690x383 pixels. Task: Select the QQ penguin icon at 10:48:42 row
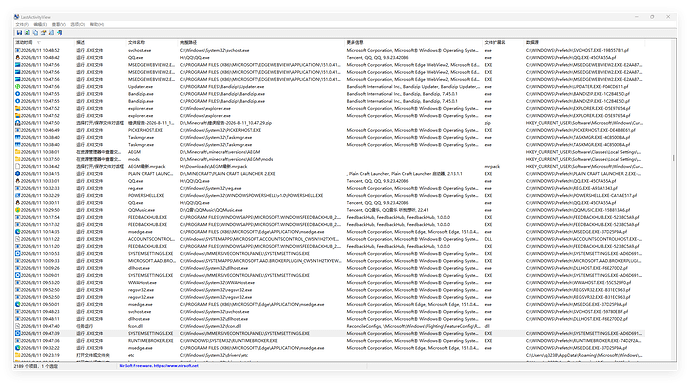tap(18, 57)
